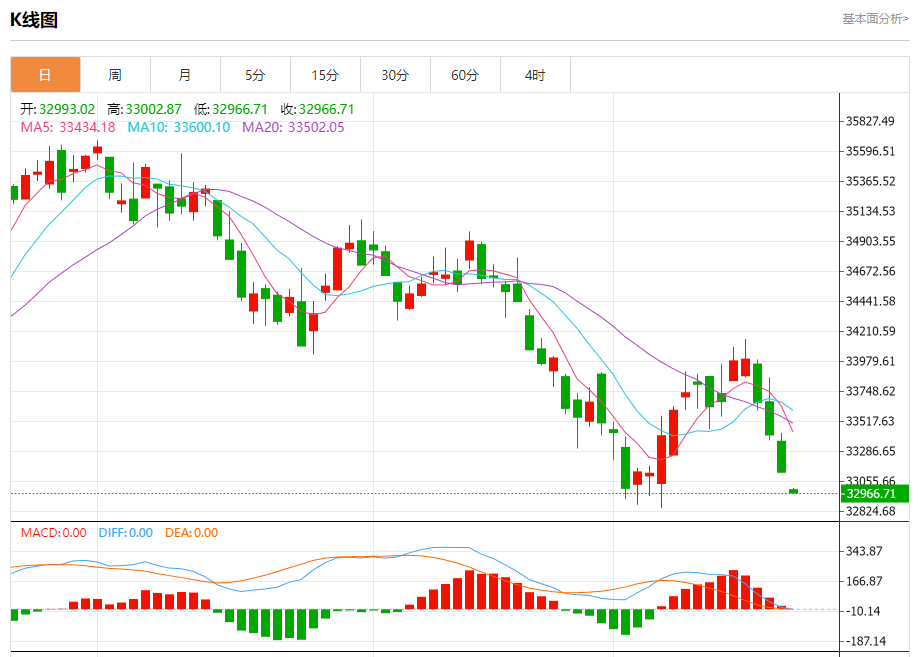Viewport: 918px width, 657px height.
Task: Open the 60分 interval tab
Action: coord(465,75)
